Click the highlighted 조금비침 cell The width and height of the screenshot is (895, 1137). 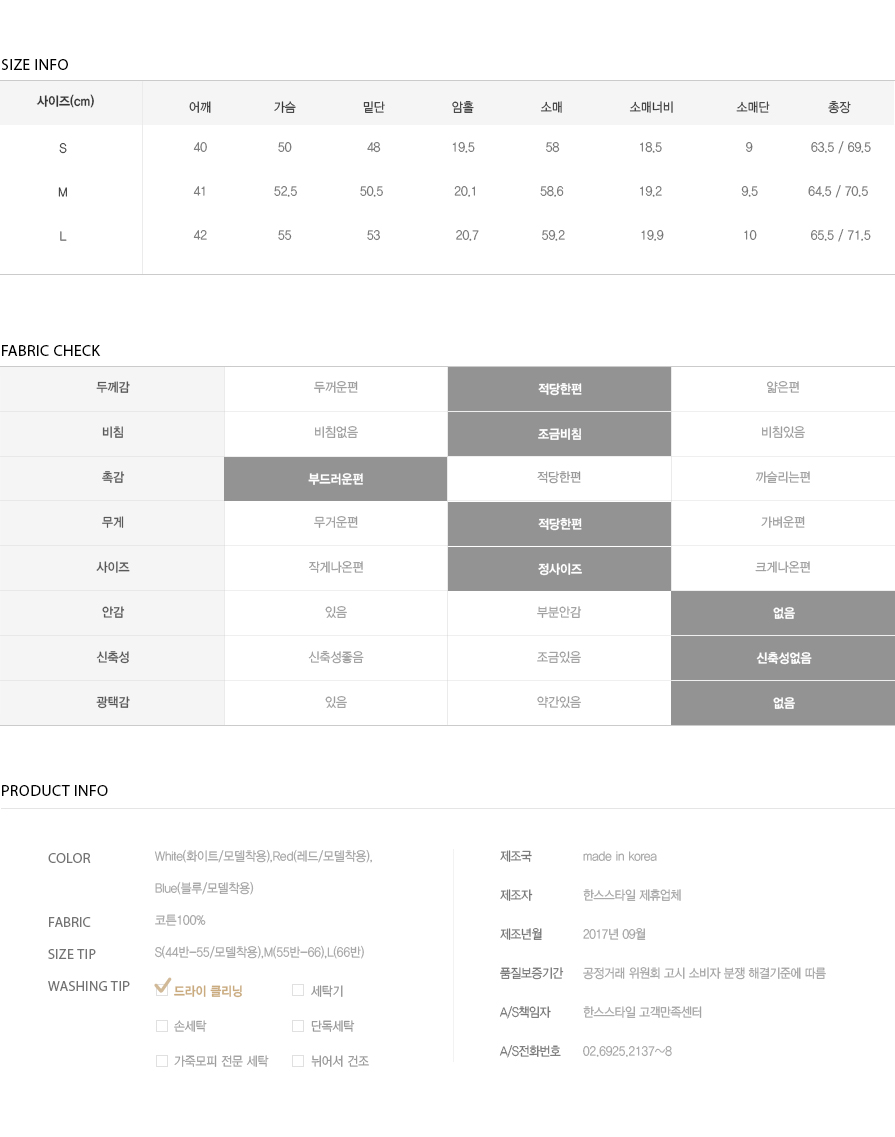coord(559,434)
